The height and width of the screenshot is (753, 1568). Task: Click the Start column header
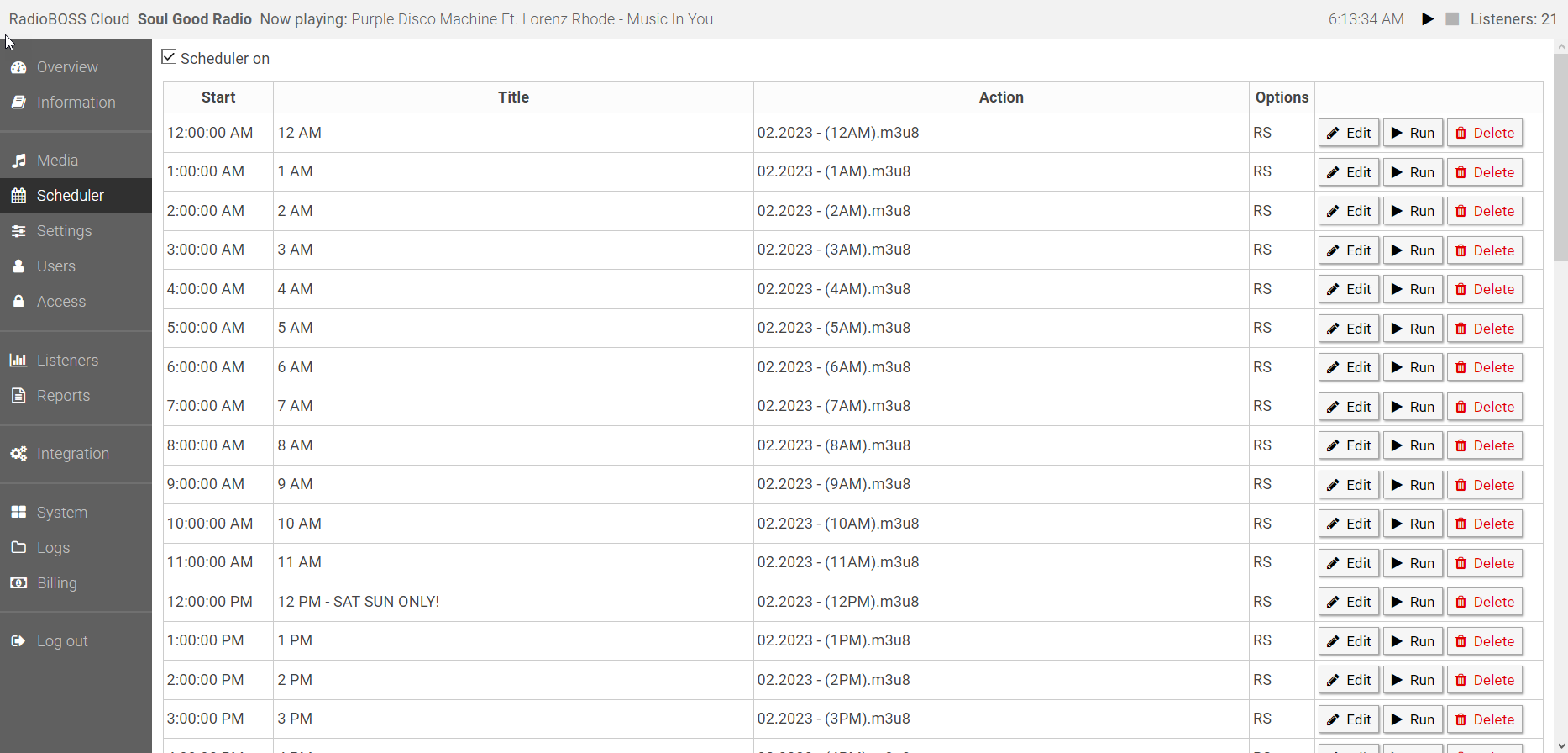pyautogui.click(x=218, y=97)
